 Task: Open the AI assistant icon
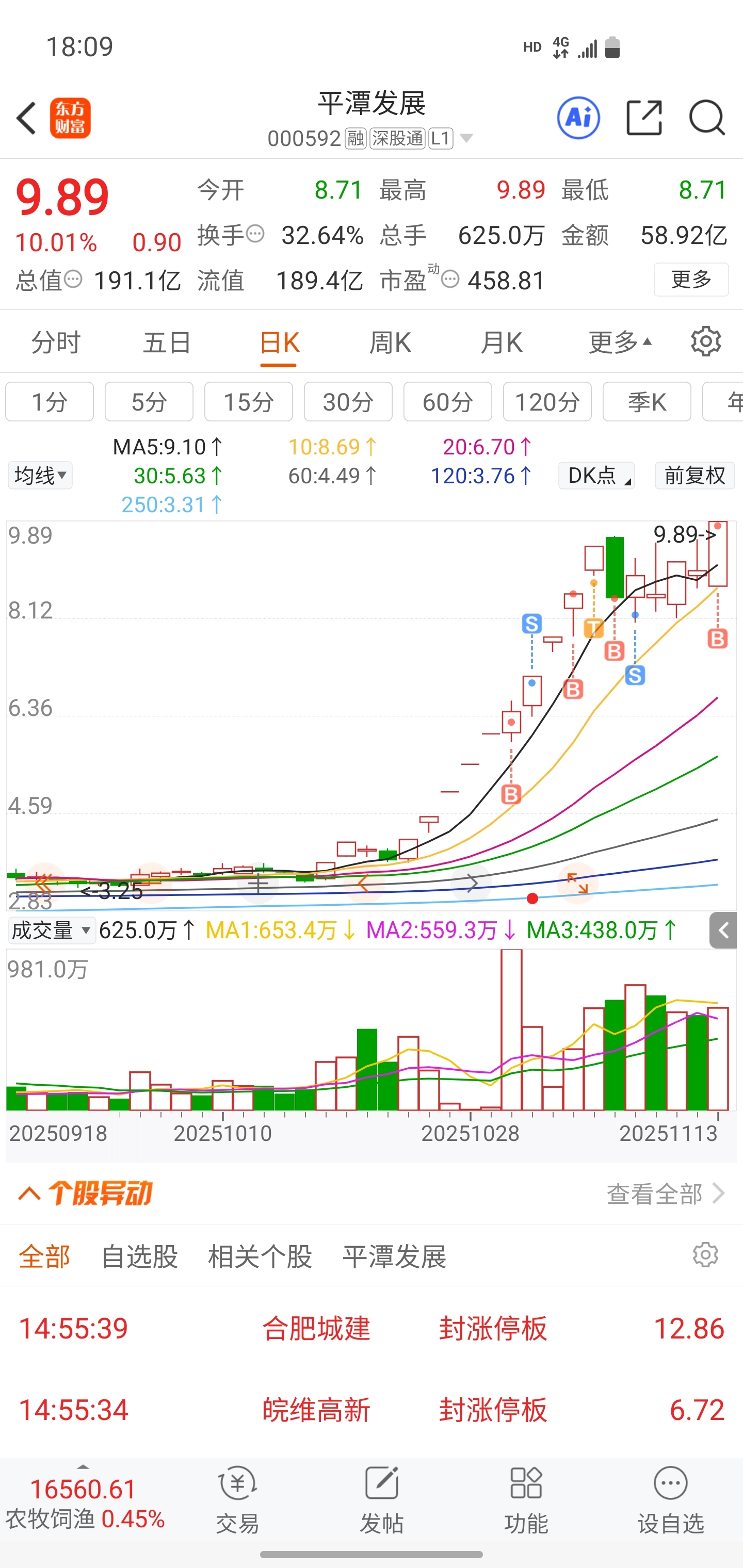pos(578,118)
